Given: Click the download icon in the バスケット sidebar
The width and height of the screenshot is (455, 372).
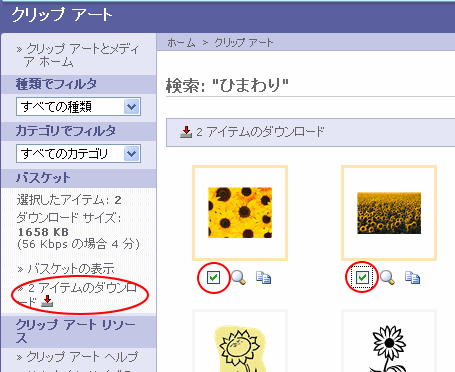Looking at the screenshot, I should coord(47,301).
